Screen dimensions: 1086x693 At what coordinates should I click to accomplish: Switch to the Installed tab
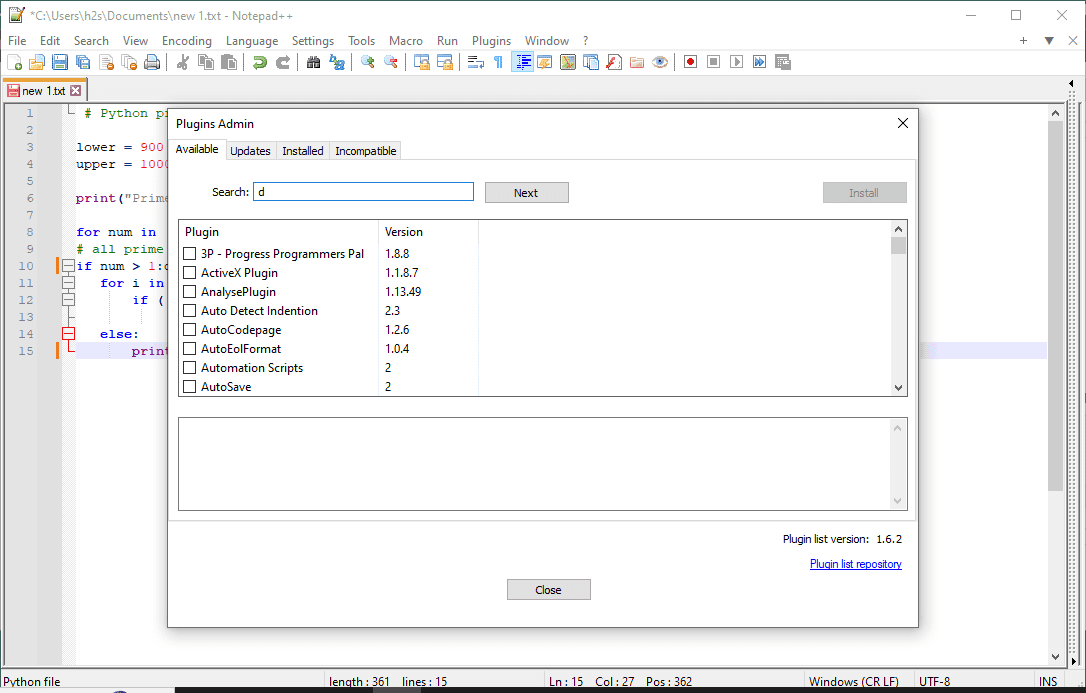coord(303,151)
